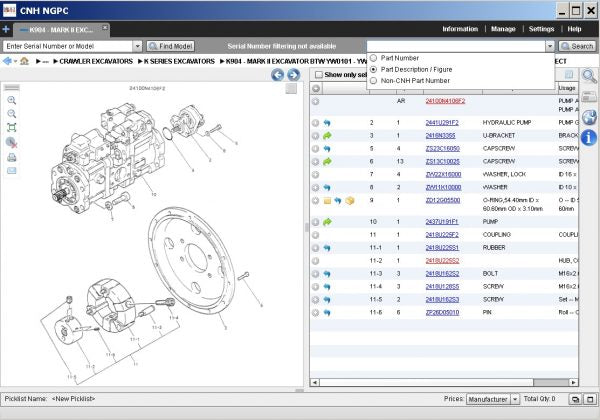The image size is (600, 420).
Task: Open the Settings menu
Action: click(x=541, y=29)
